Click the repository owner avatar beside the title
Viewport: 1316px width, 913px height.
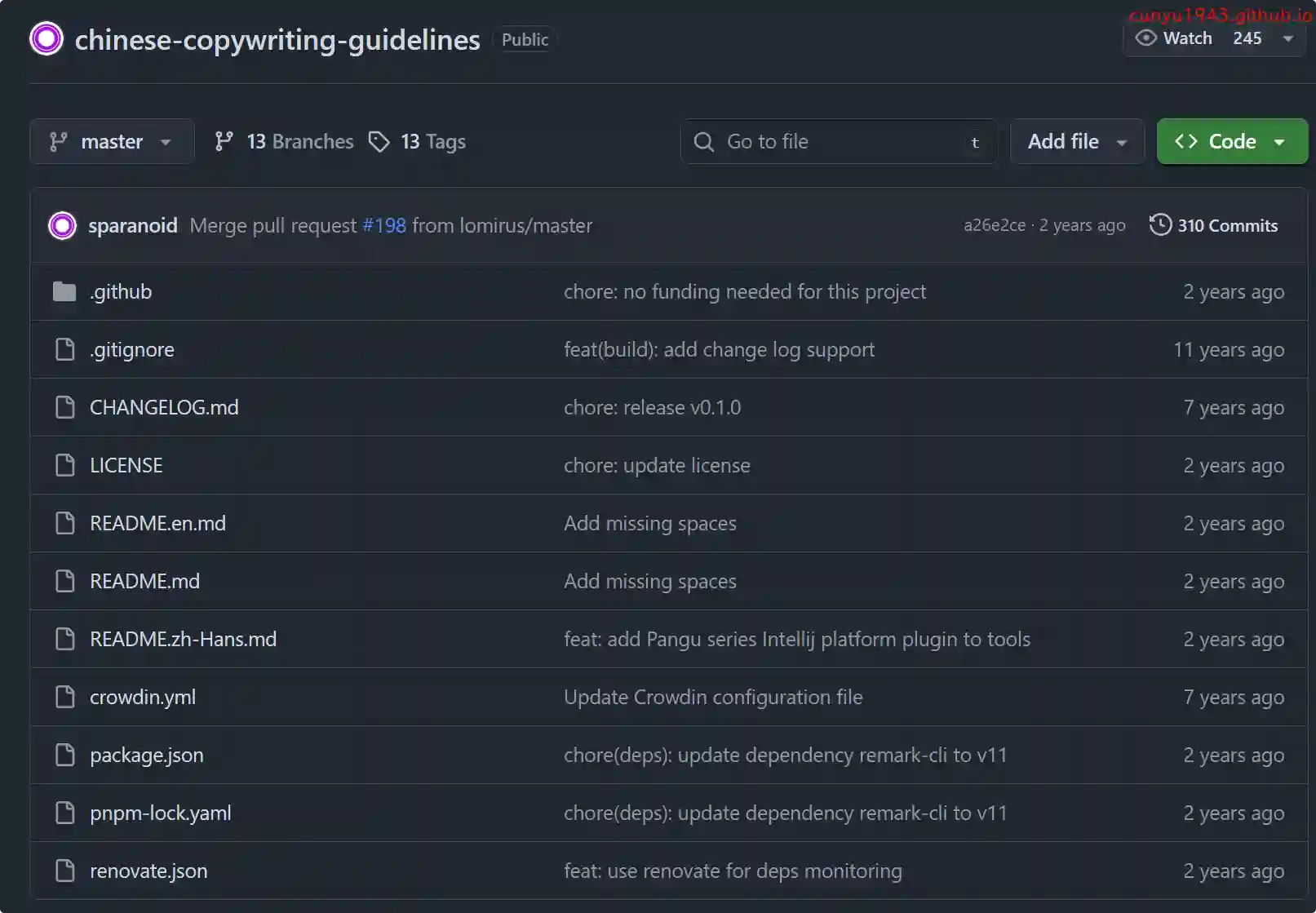click(46, 39)
